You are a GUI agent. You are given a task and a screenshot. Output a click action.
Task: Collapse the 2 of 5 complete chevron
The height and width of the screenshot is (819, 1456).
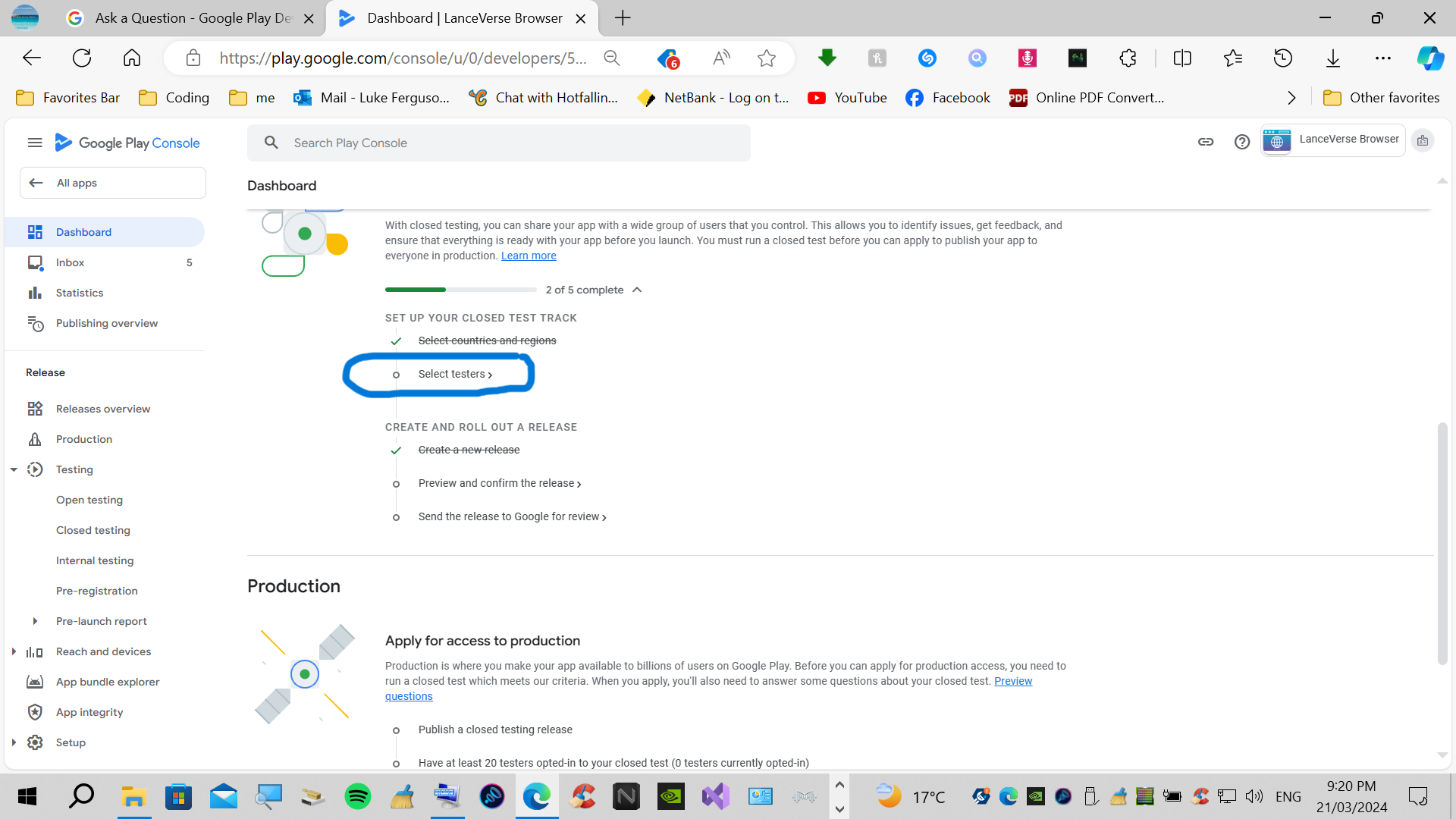click(637, 290)
